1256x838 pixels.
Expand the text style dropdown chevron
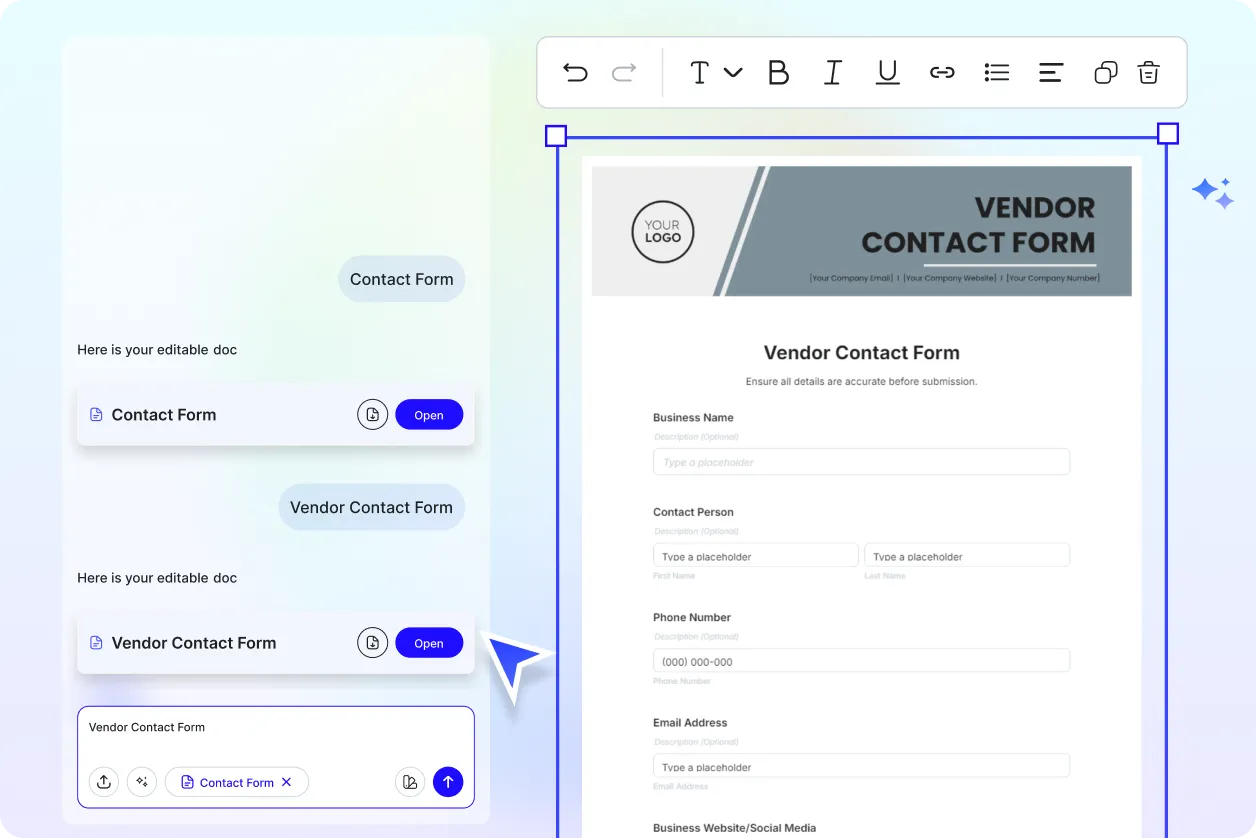(x=733, y=72)
